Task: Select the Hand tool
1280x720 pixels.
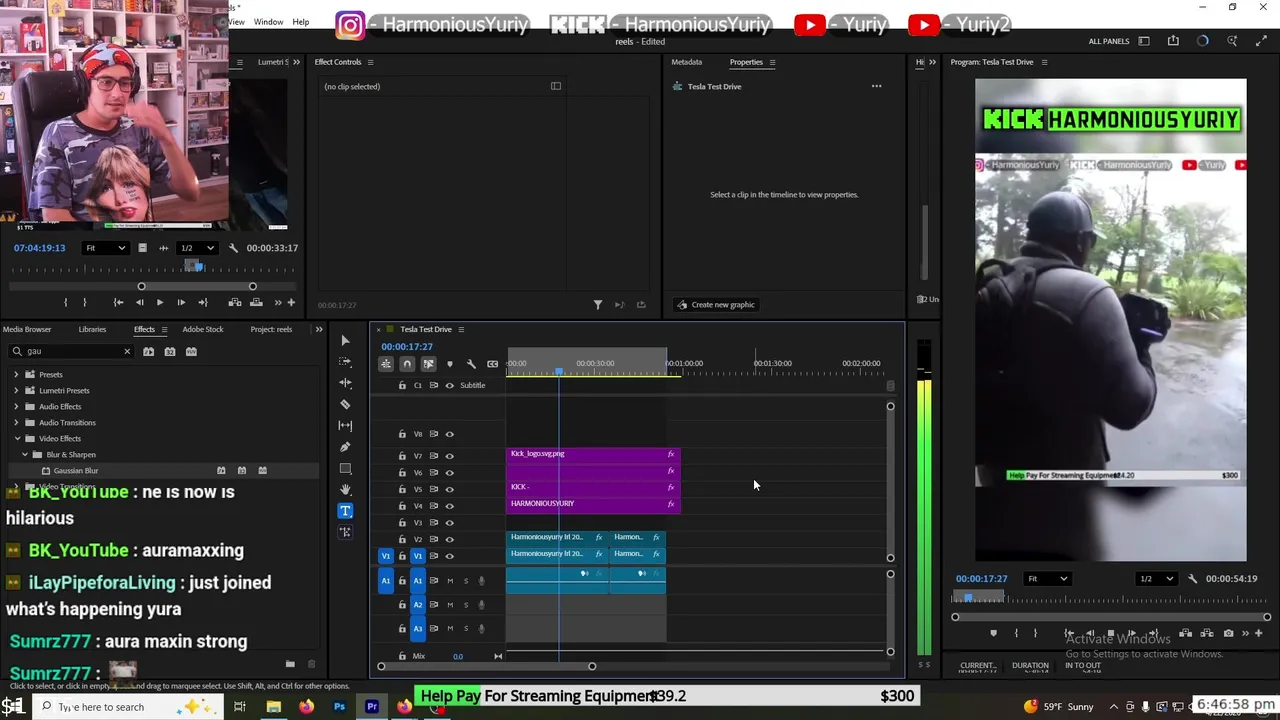Action: (x=345, y=490)
